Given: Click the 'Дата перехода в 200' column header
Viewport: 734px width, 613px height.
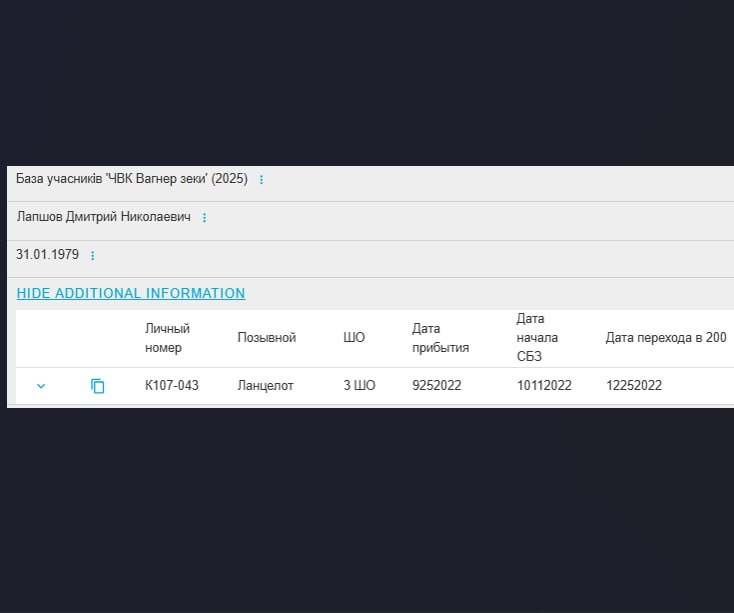Looking at the screenshot, I should tap(666, 338).
